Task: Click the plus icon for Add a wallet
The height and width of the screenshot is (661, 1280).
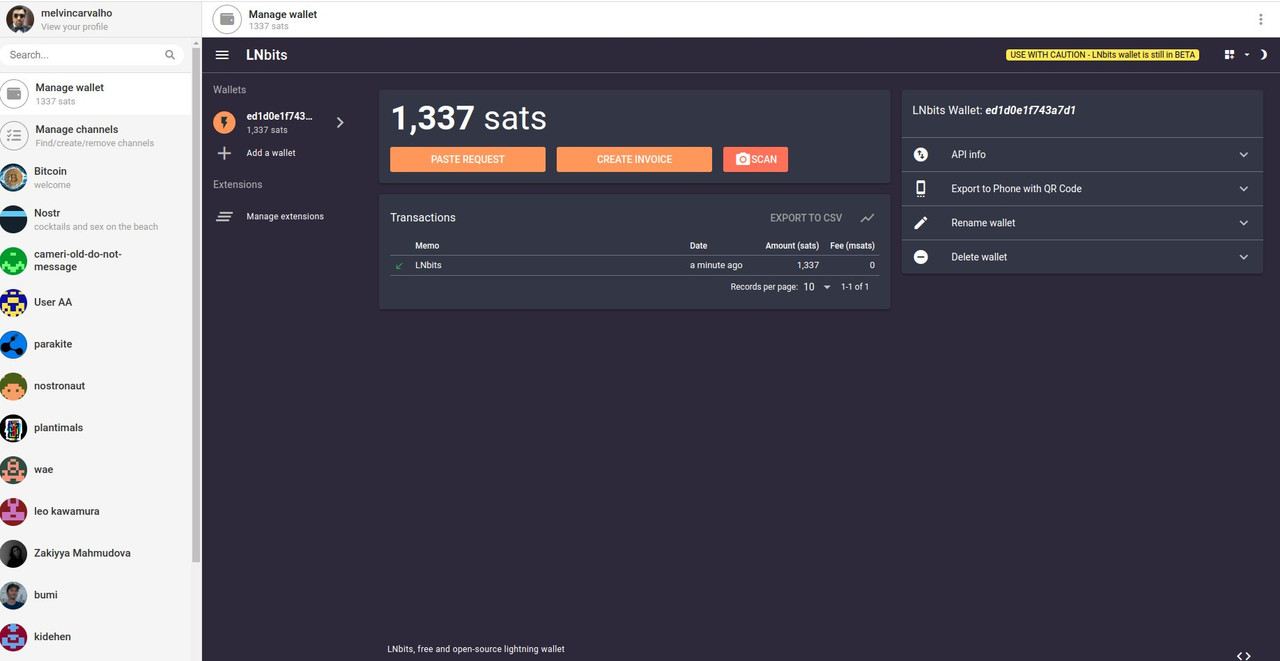Action: tap(225, 153)
